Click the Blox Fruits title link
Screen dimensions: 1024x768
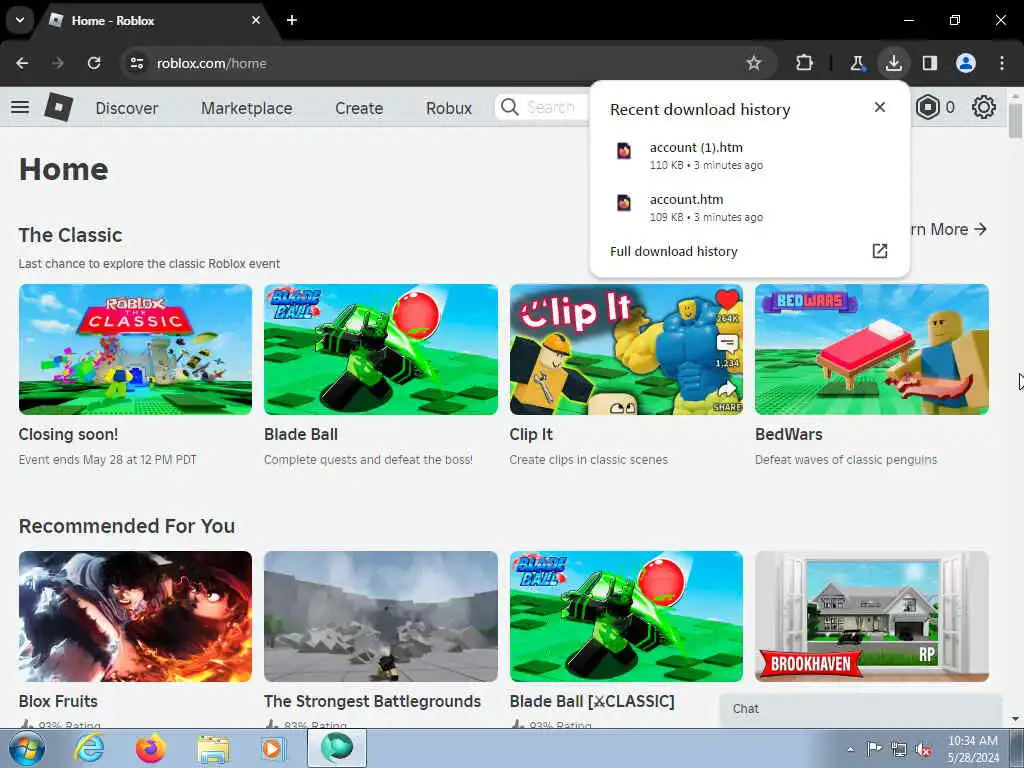pyautogui.click(x=58, y=701)
